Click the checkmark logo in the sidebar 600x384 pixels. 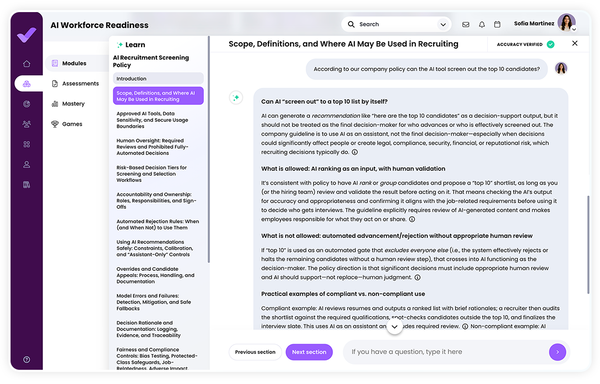[x=26, y=35]
